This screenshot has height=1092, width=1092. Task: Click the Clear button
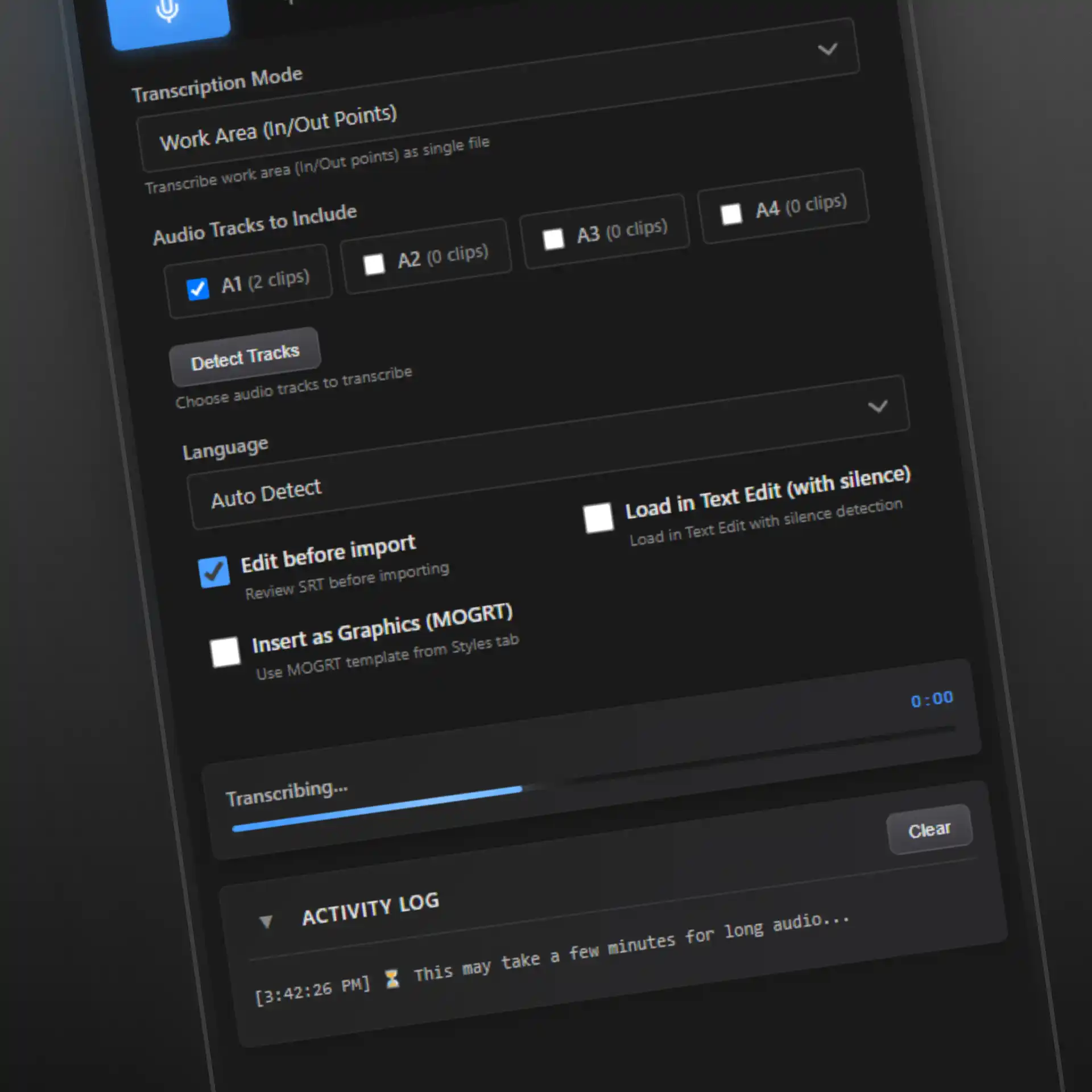tap(929, 829)
